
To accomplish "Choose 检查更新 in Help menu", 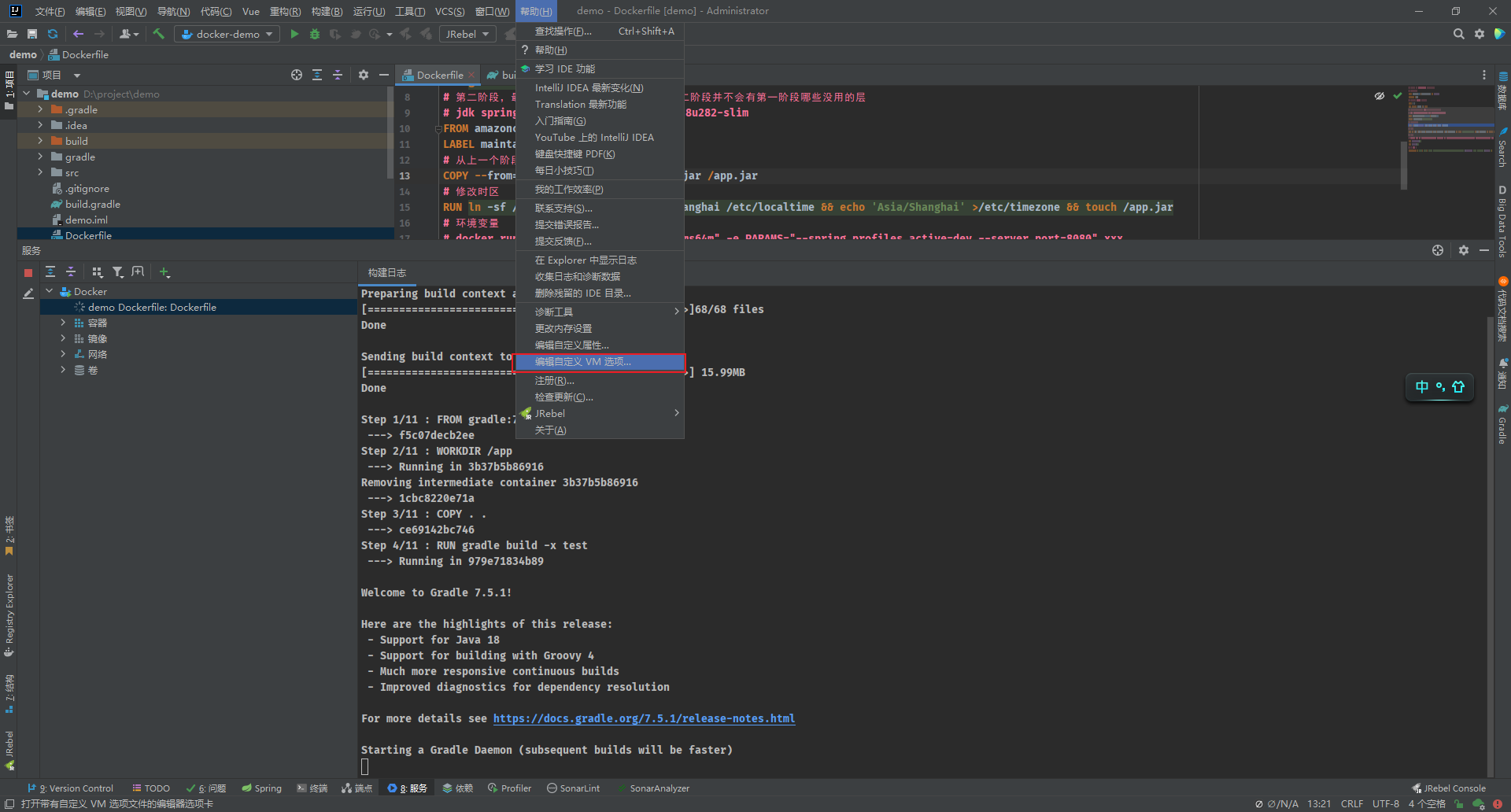I will (x=600, y=397).
